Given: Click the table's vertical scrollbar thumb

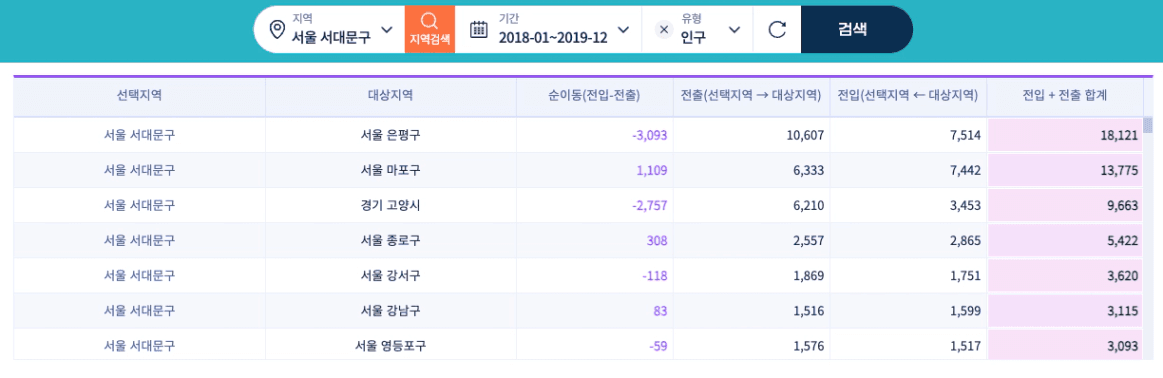Looking at the screenshot, I should (1148, 125).
